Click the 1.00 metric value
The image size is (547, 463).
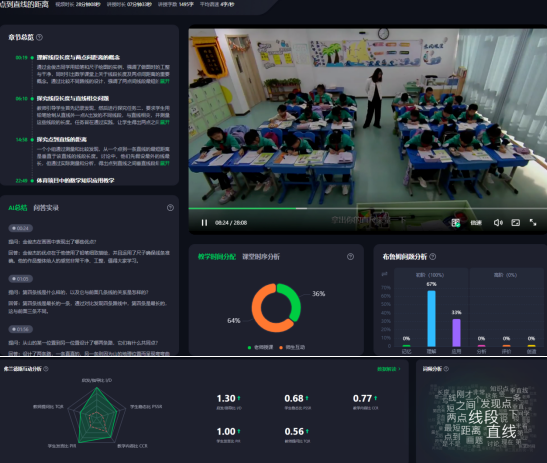pyautogui.click(x=226, y=432)
